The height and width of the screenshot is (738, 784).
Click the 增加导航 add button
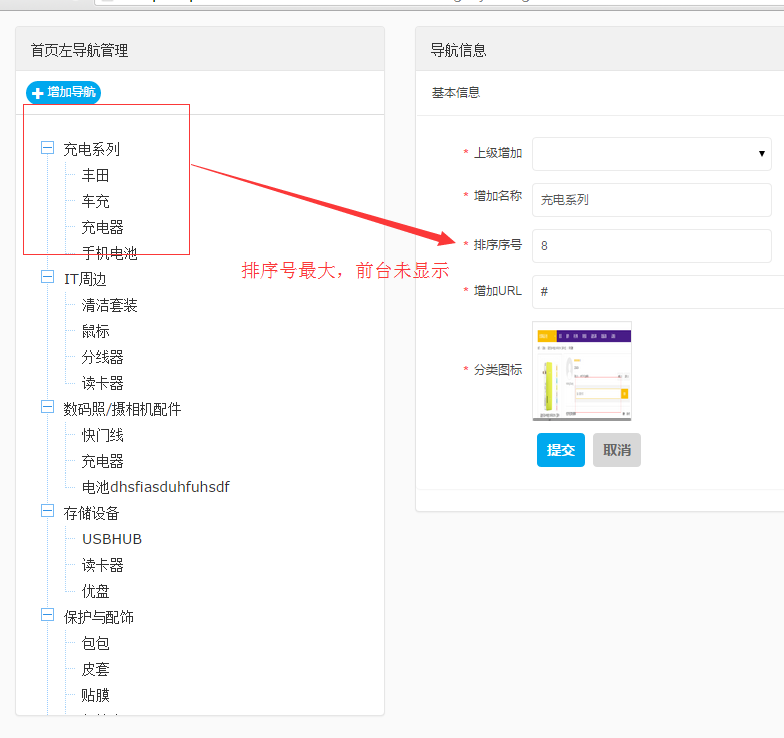(63, 92)
